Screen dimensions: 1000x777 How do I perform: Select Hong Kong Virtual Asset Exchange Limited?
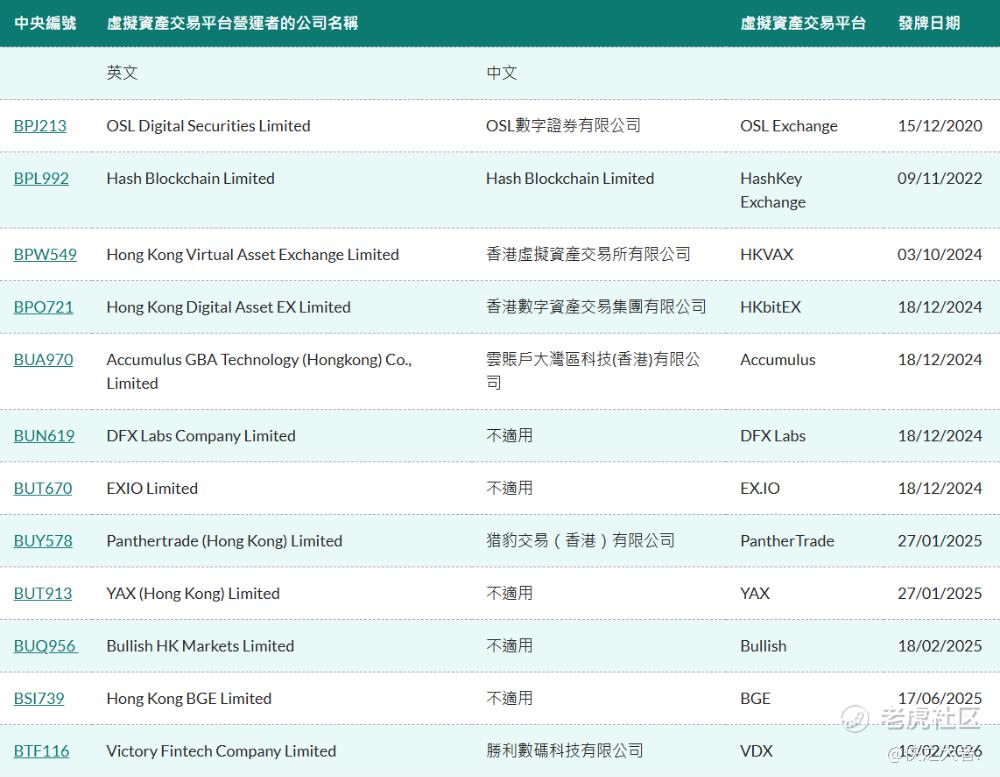pos(253,255)
